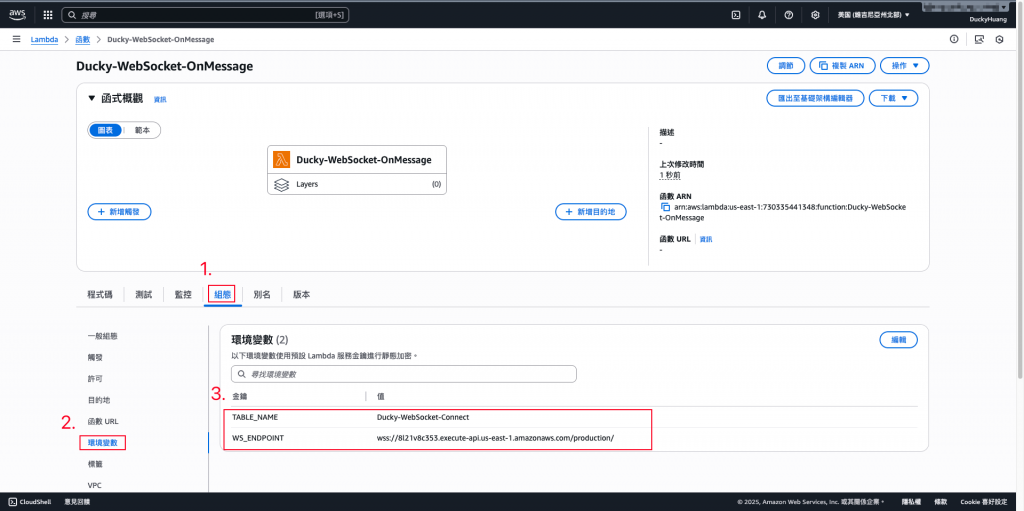
Task: Click the function ARN text
Action: [x=783, y=212]
